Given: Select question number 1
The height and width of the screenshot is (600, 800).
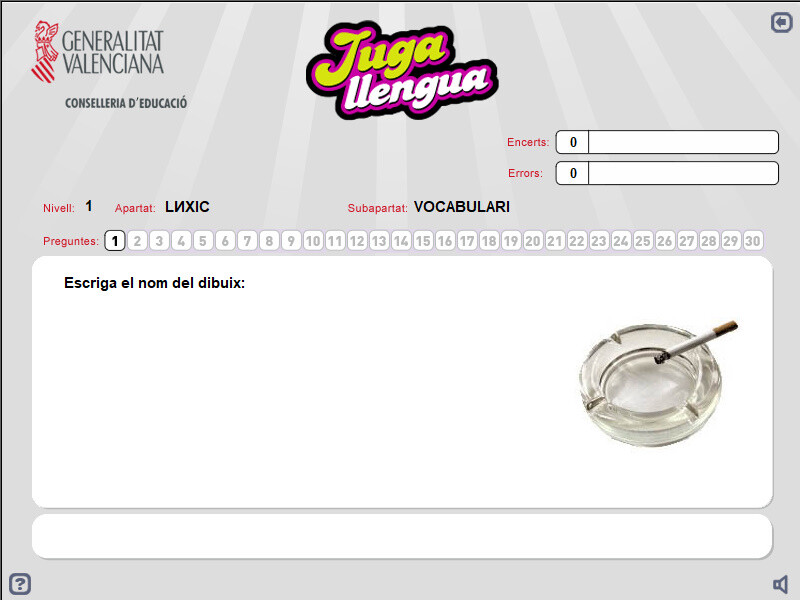Looking at the screenshot, I should click(x=115, y=241).
